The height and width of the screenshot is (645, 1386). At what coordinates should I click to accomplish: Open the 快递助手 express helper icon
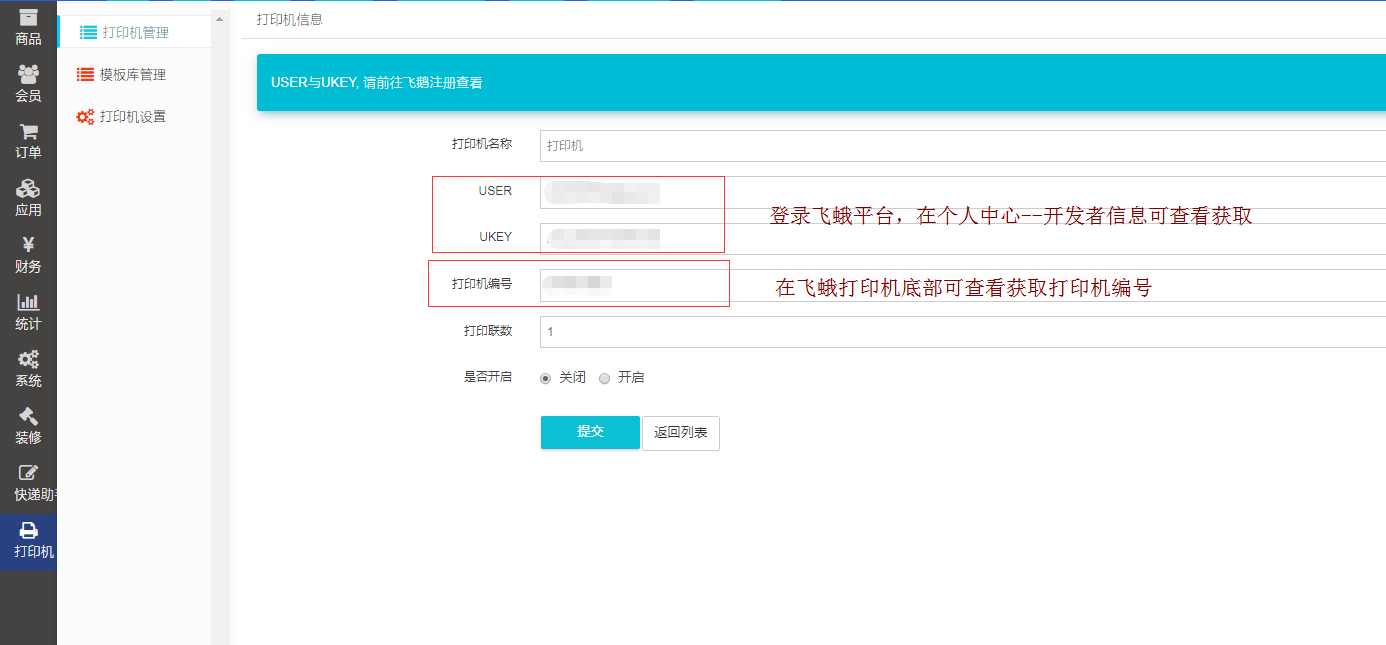(28, 473)
